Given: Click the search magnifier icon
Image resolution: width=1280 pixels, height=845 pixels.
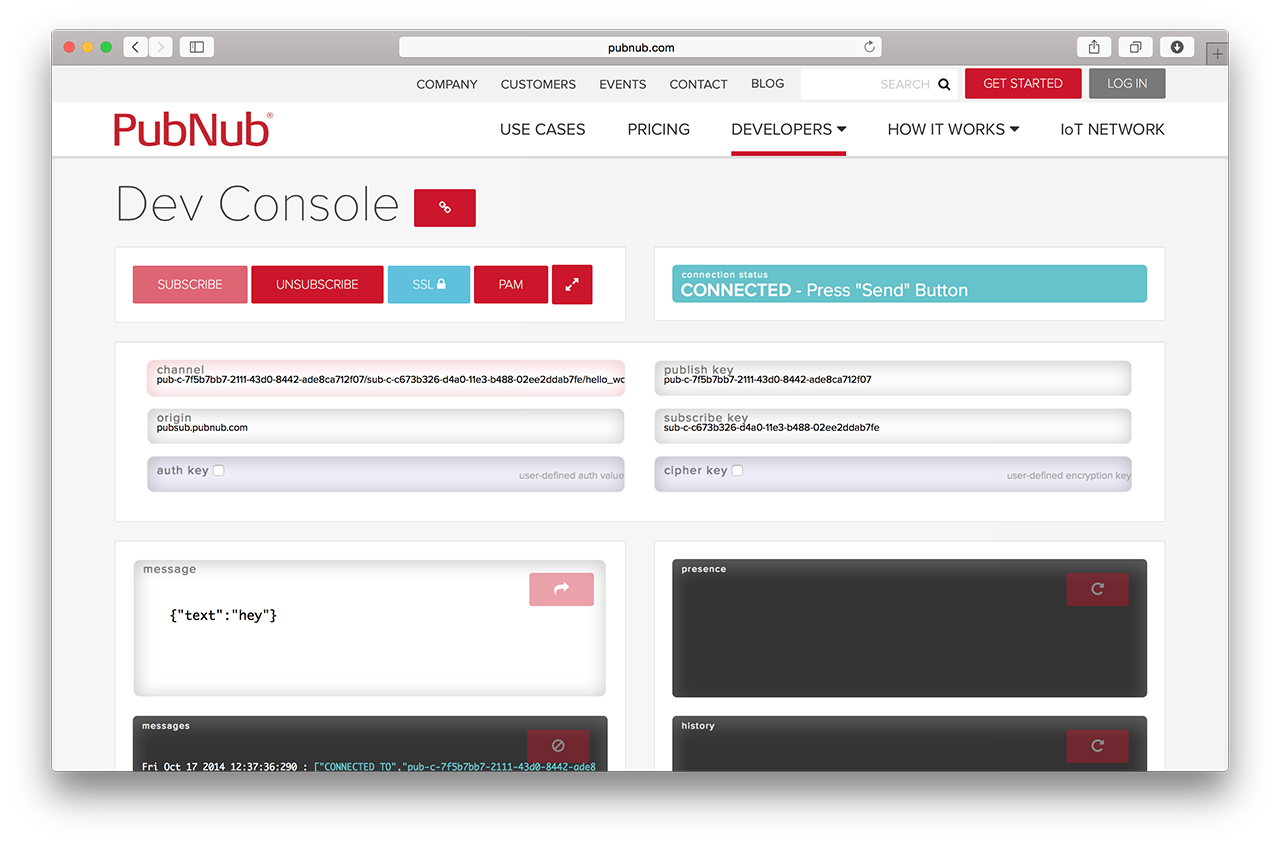Looking at the screenshot, I should (x=944, y=84).
